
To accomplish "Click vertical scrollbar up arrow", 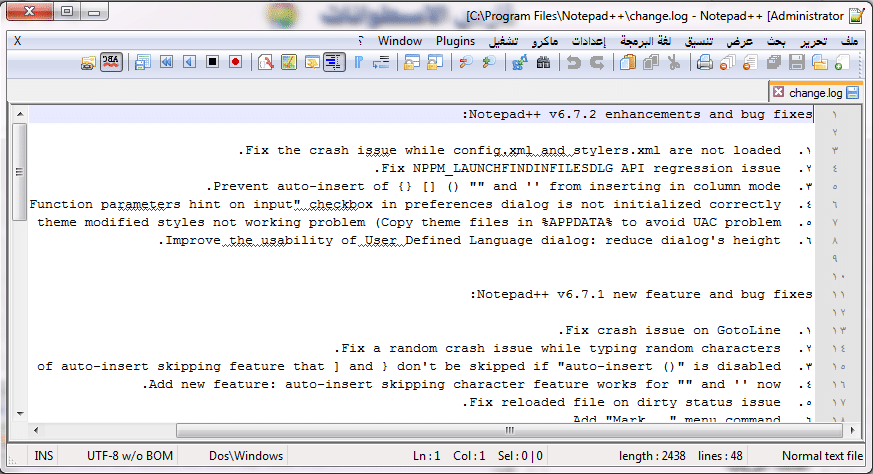I will click(20, 114).
